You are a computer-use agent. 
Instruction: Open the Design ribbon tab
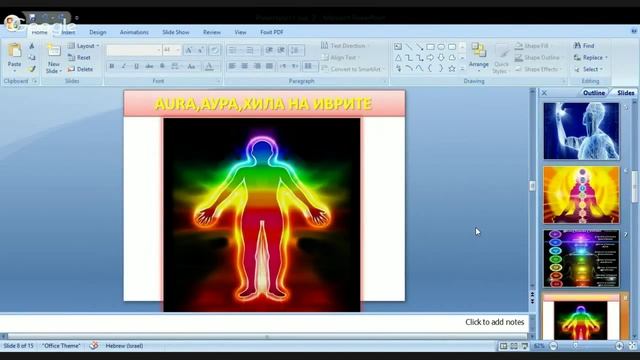tap(98, 32)
